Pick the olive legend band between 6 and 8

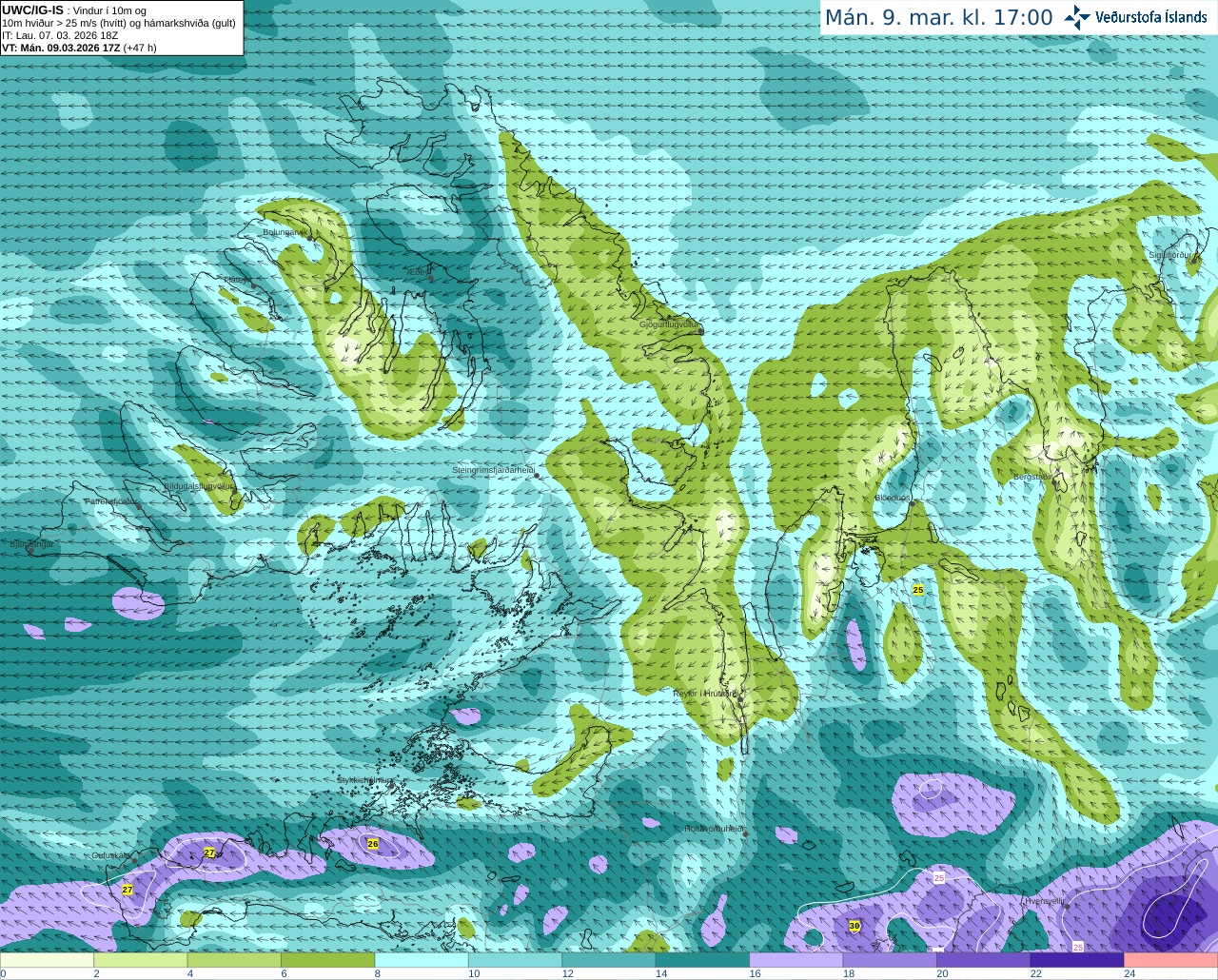click(x=328, y=960)
